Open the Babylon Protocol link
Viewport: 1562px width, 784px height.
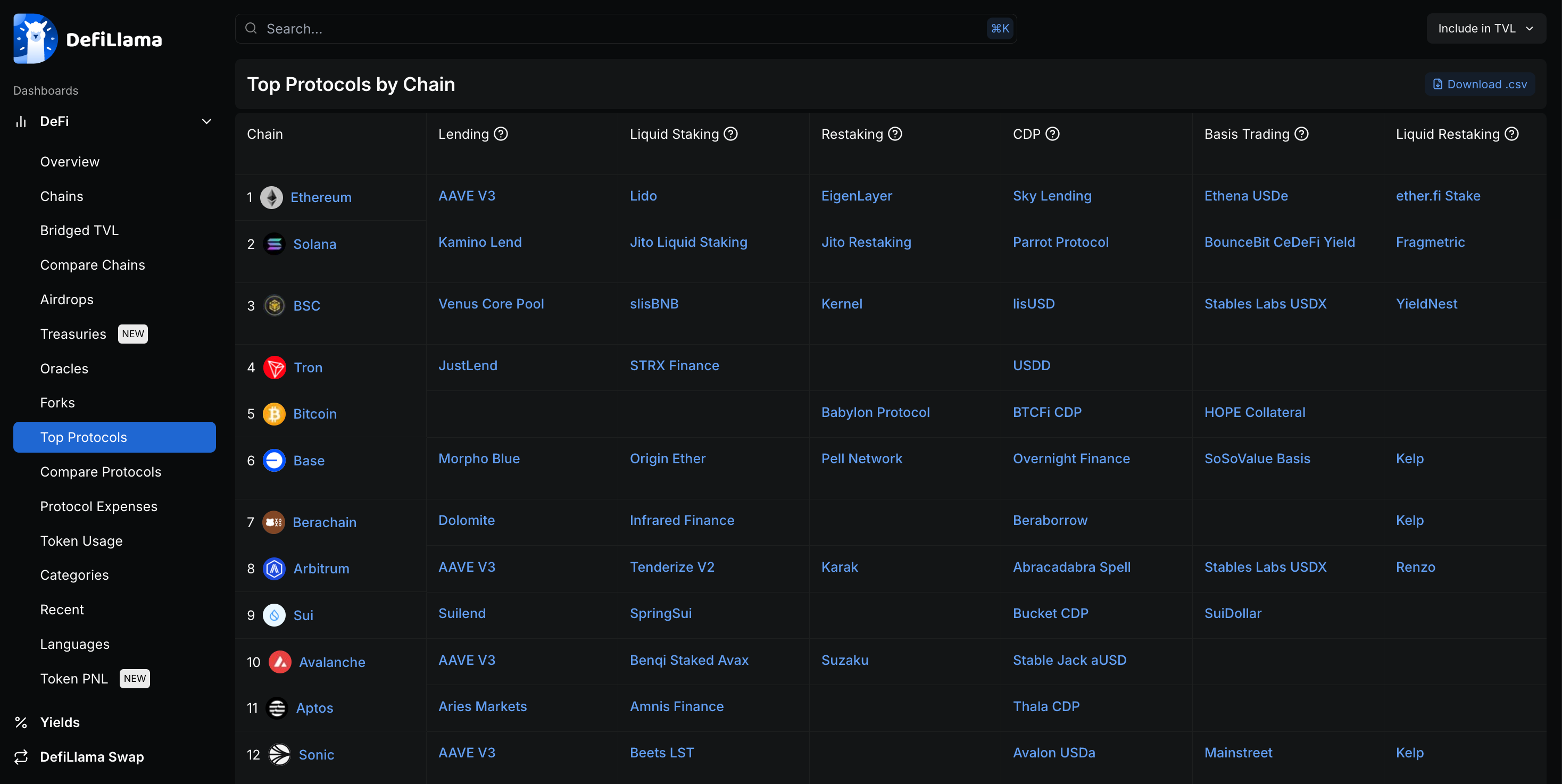click(x=876, y=412)
